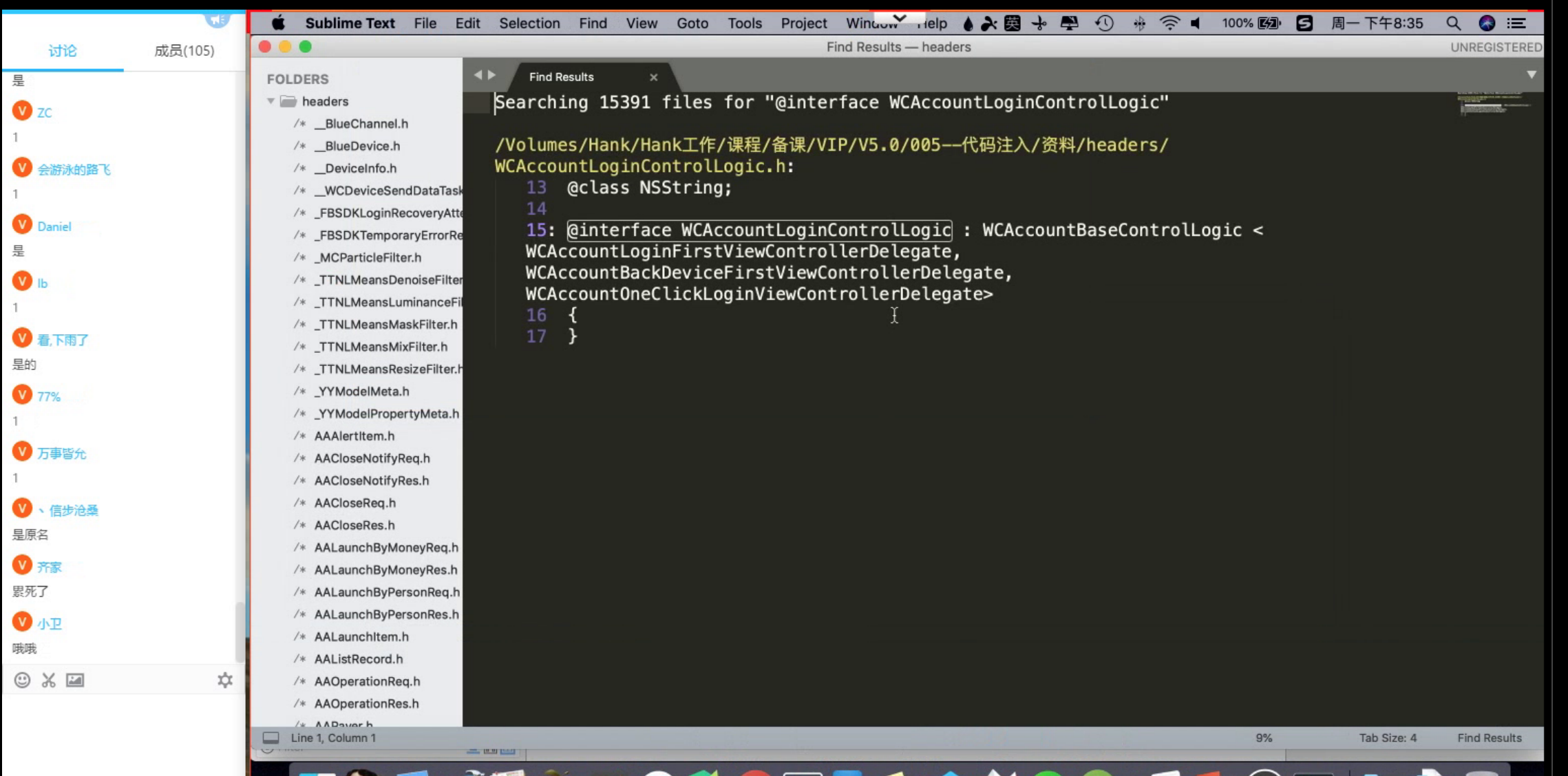Image resolution: width=1568 pixels, height=776 pixels.
Task: Click the emoji icon in chat toolbar
Action: 22,680
